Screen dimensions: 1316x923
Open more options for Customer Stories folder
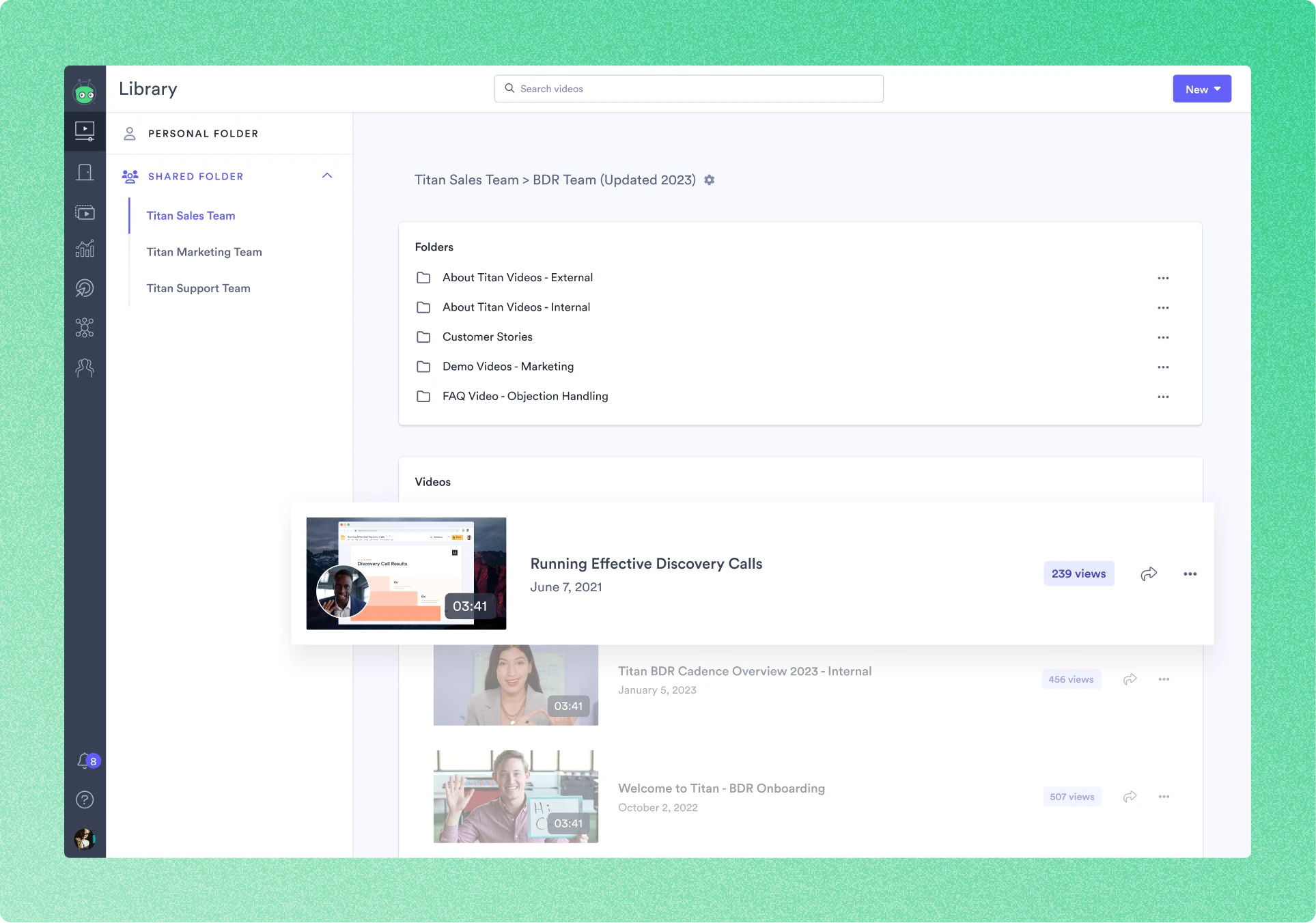[1164, 337]
